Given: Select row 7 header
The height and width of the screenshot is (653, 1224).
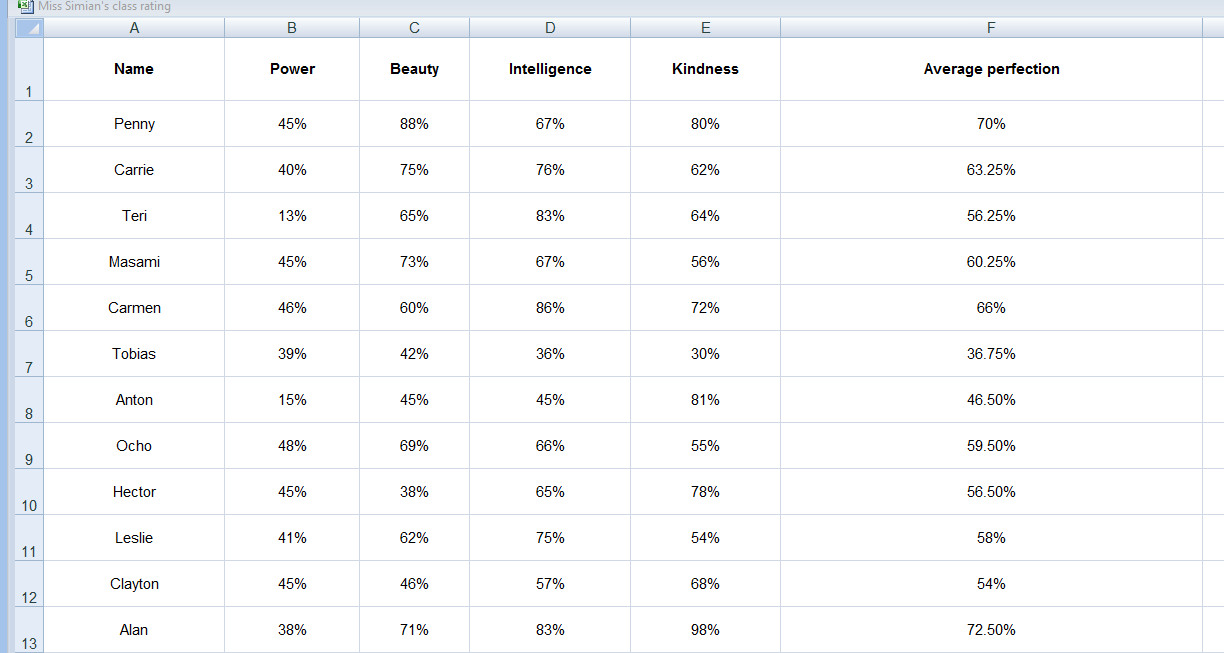Looking at the screenshot, I should pos(27,353).
